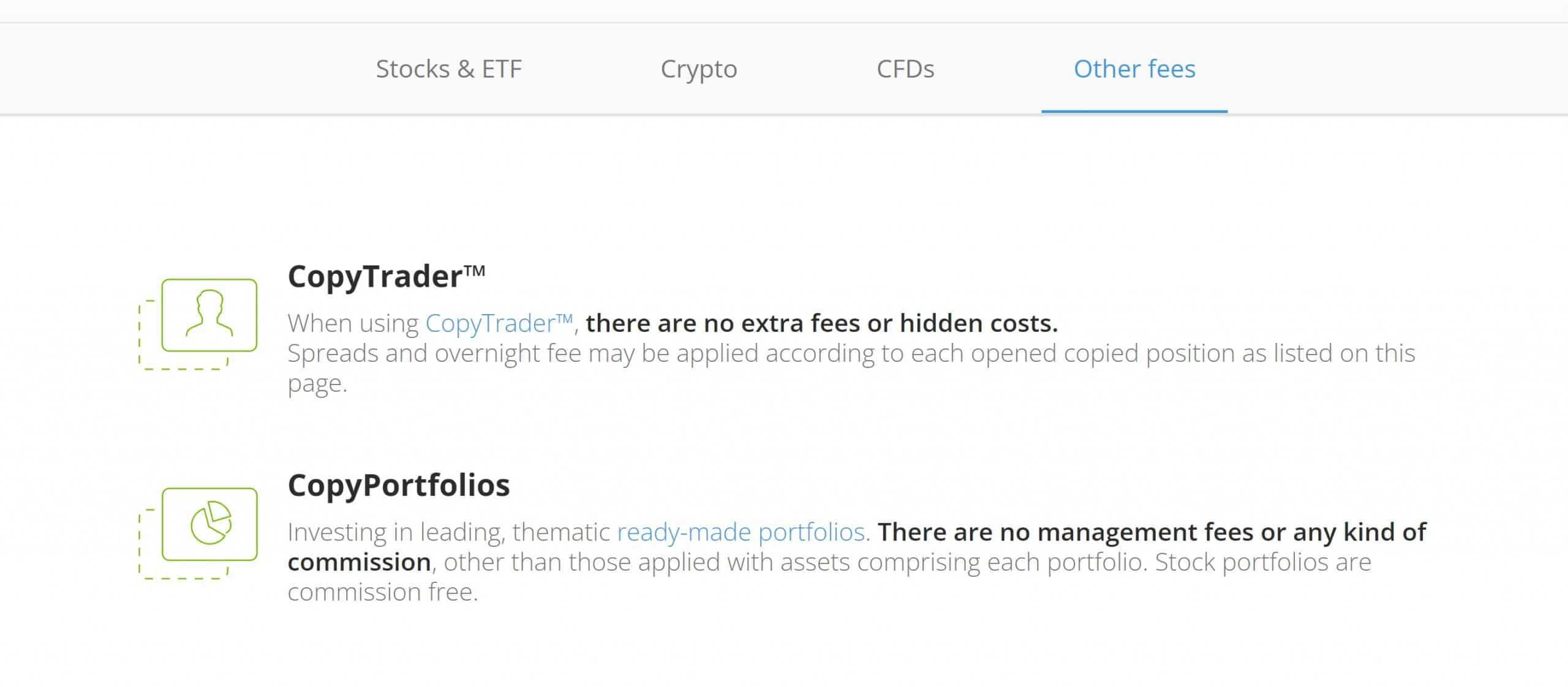Click bold text about no management fees

pyautogui.click(x=858, y=546)
